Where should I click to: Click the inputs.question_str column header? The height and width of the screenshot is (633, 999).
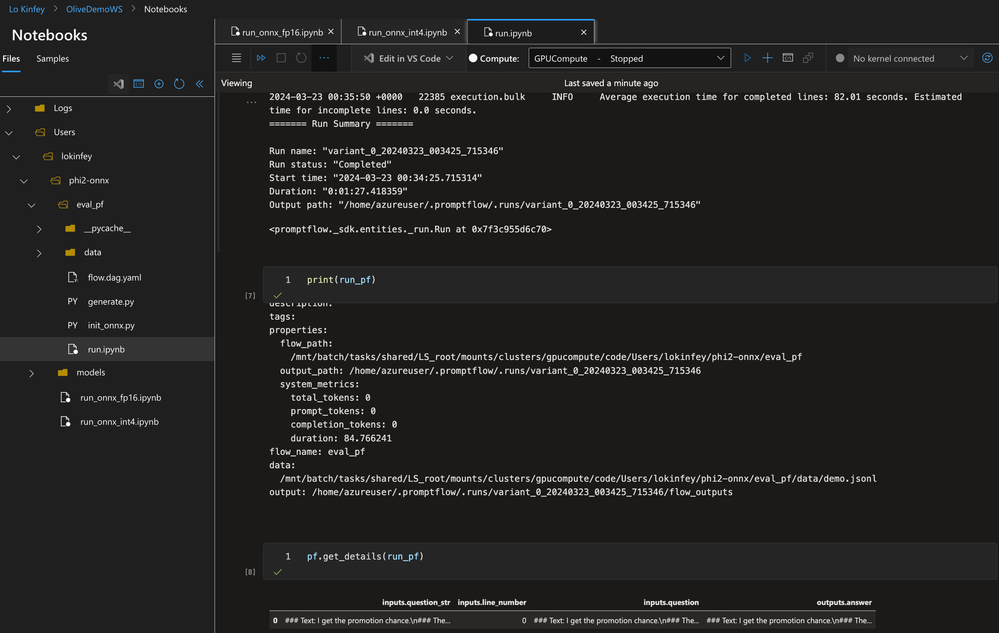pos(416,602)
